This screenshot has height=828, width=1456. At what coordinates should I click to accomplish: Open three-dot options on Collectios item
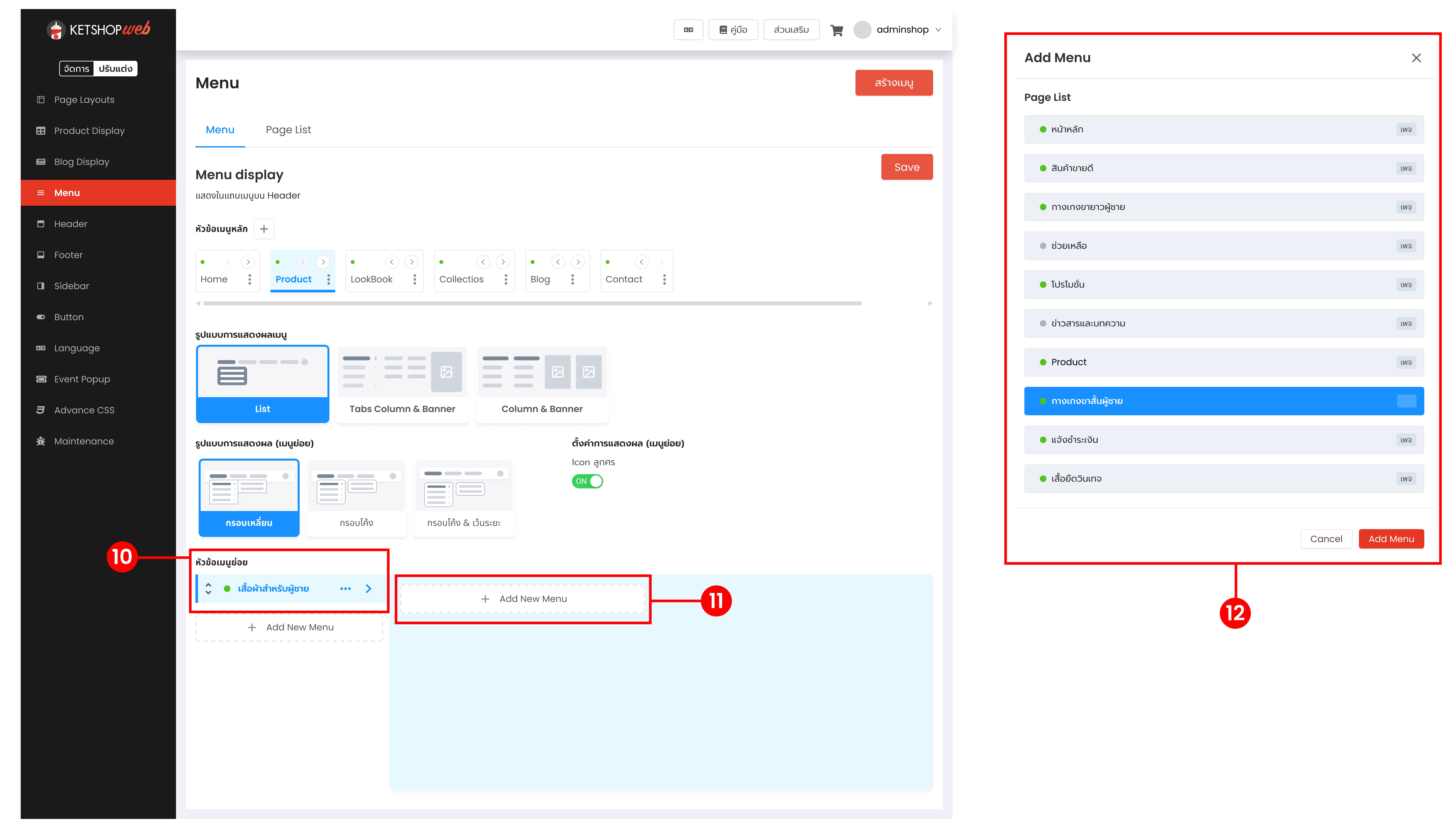tap(506, 279)
